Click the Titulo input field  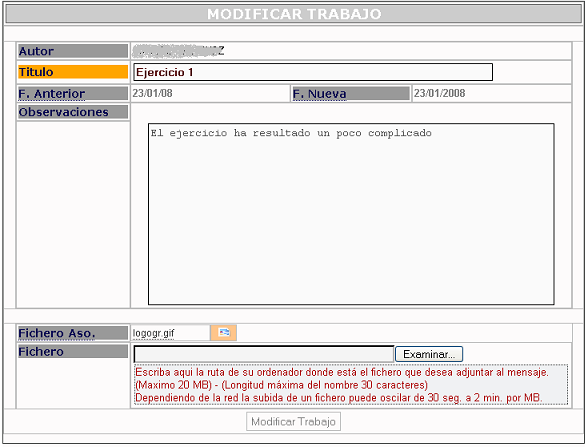313,72
